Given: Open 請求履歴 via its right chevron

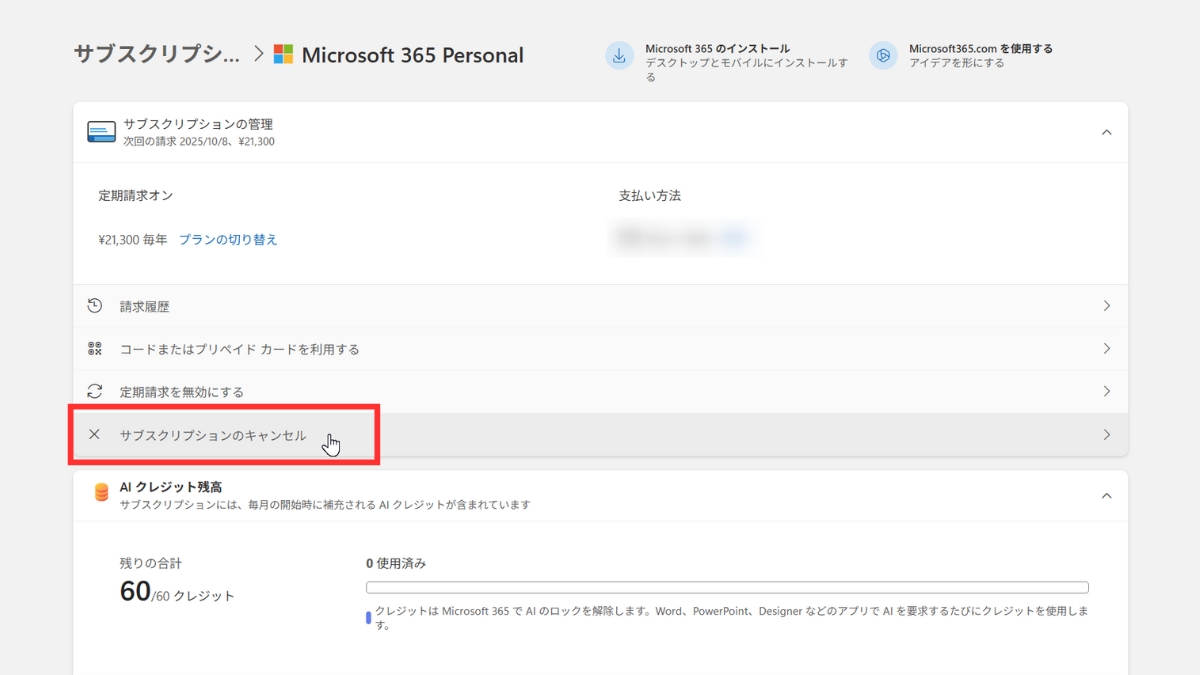Looking at the screenshot, I should pyautogui.click(x=1106, y=306).
